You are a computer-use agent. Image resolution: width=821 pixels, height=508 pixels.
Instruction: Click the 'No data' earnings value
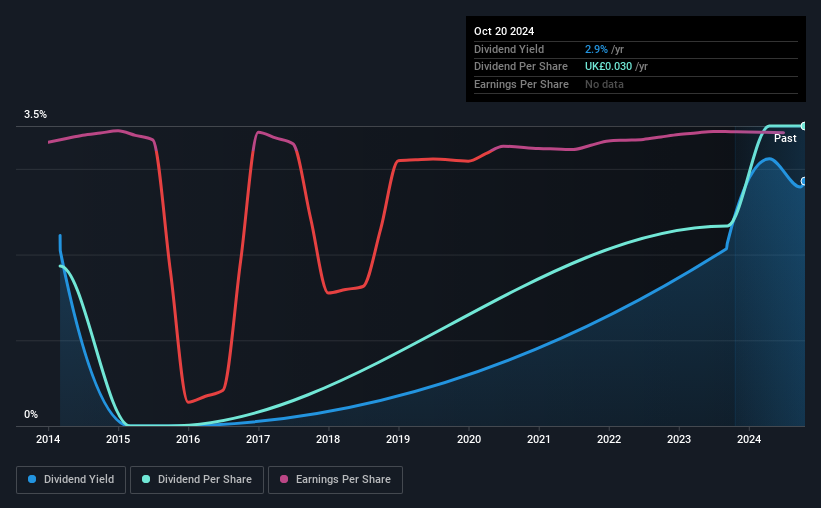point(604,84)
